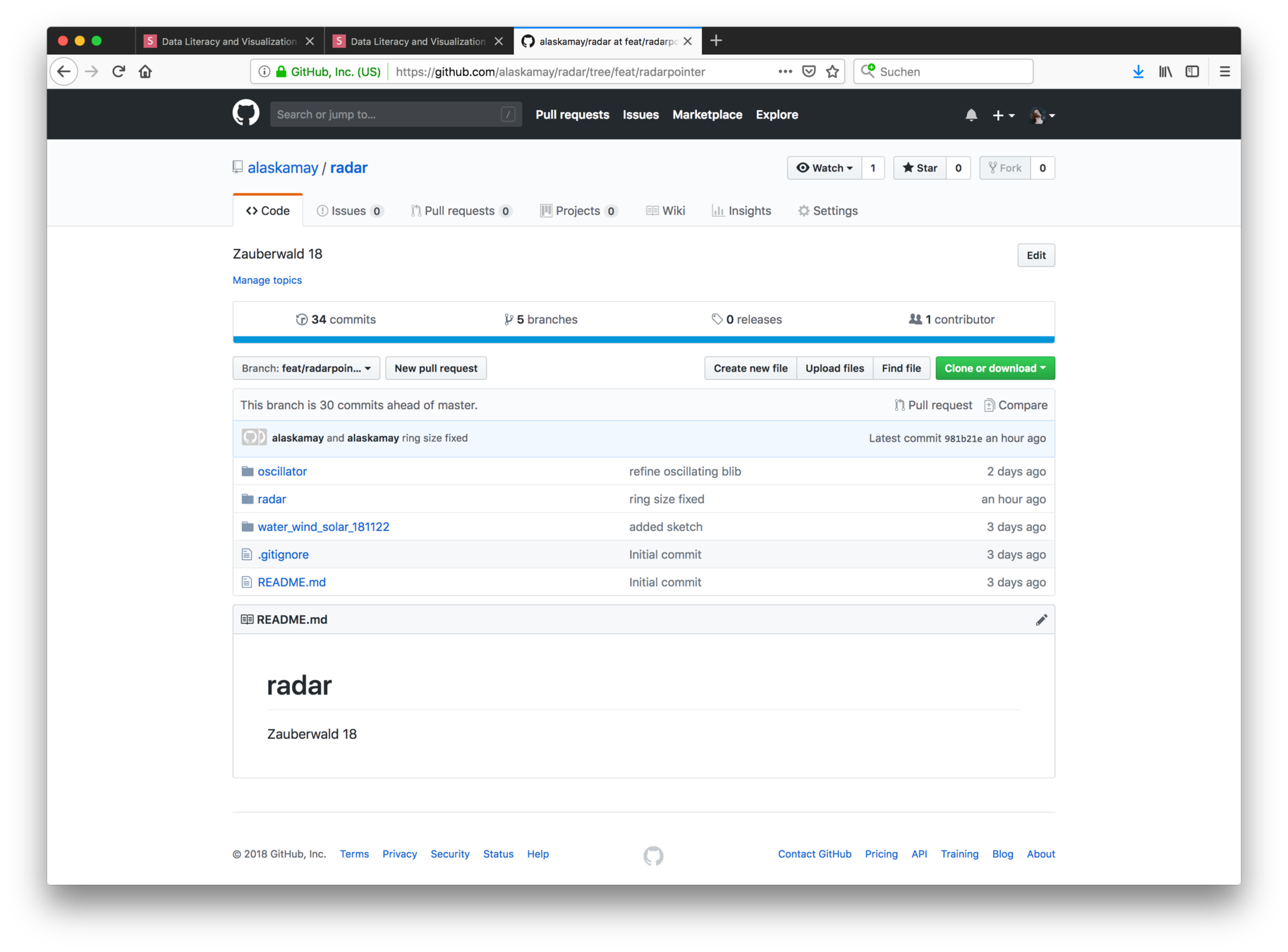Close the alaskamay/radar tab
Screen dimensions: 1288x952
[x=688, y=41]
